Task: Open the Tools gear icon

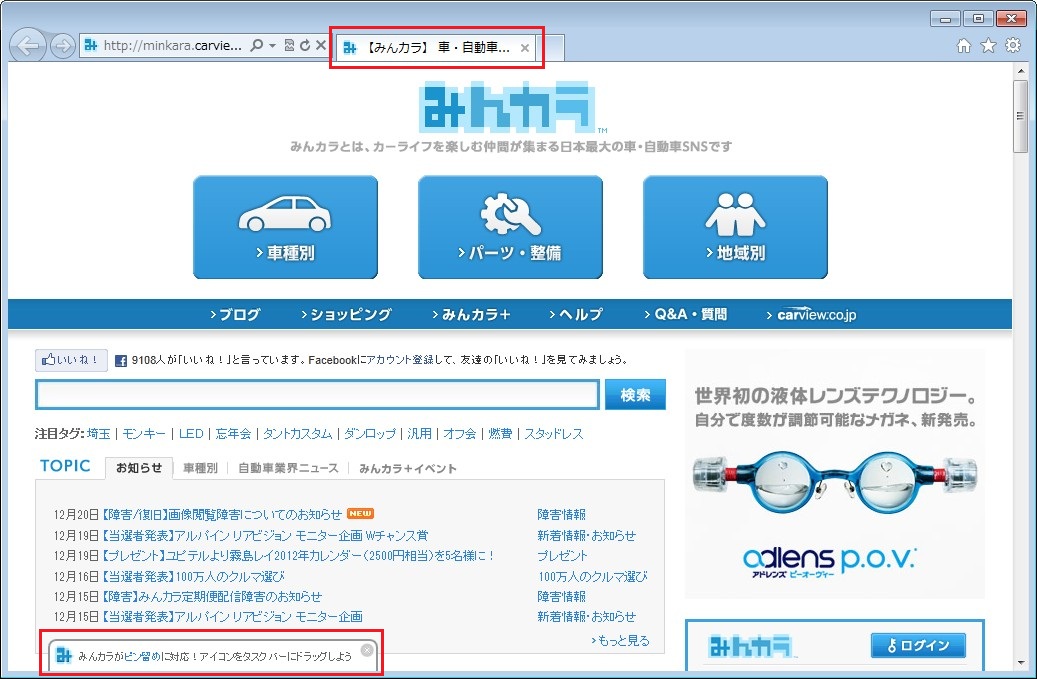Action: 1013,45
